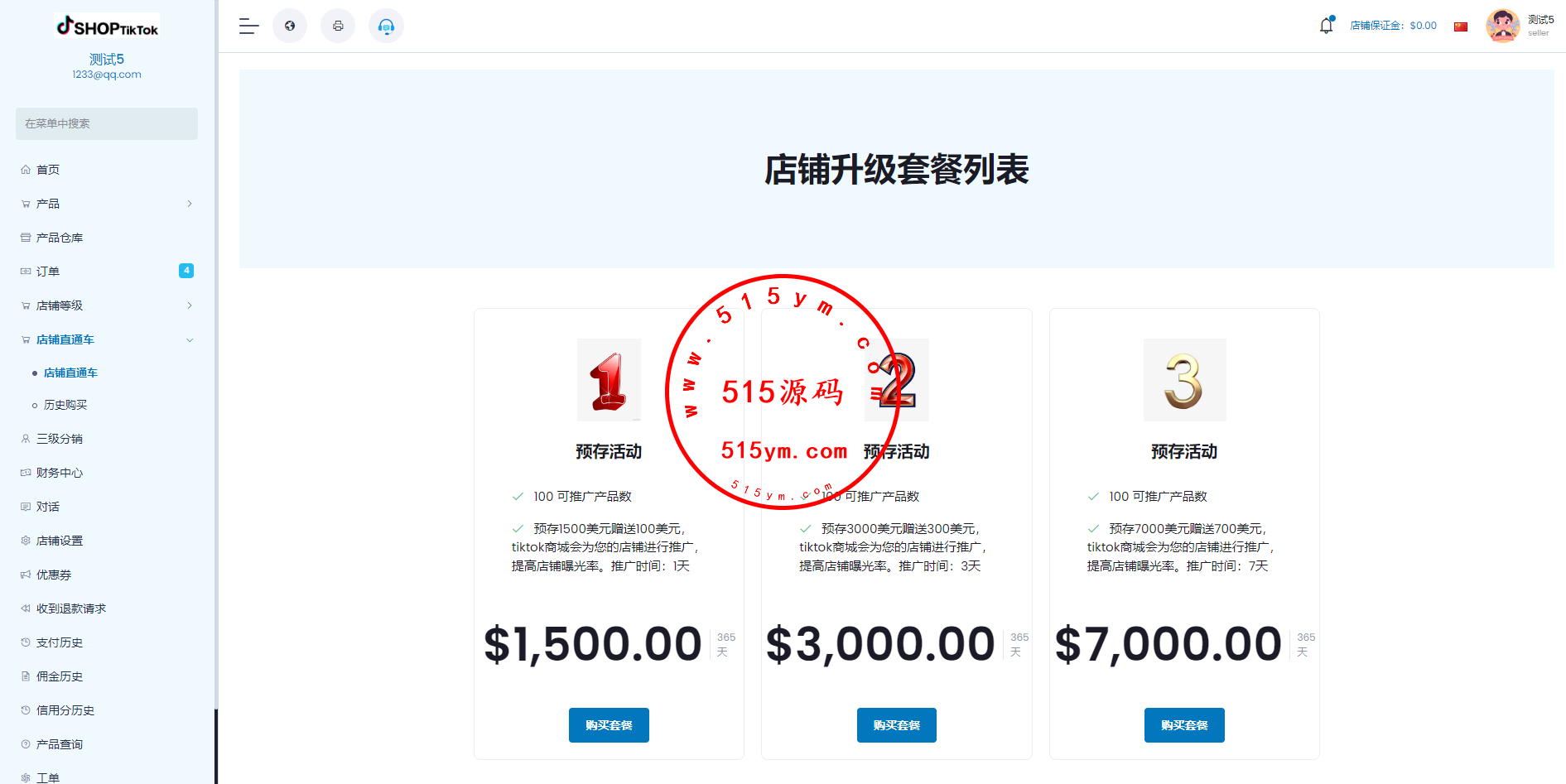Click the SHOP TikTok logo
The width and height of the screenshot is (1566, 784).
(x=107, y=26)
